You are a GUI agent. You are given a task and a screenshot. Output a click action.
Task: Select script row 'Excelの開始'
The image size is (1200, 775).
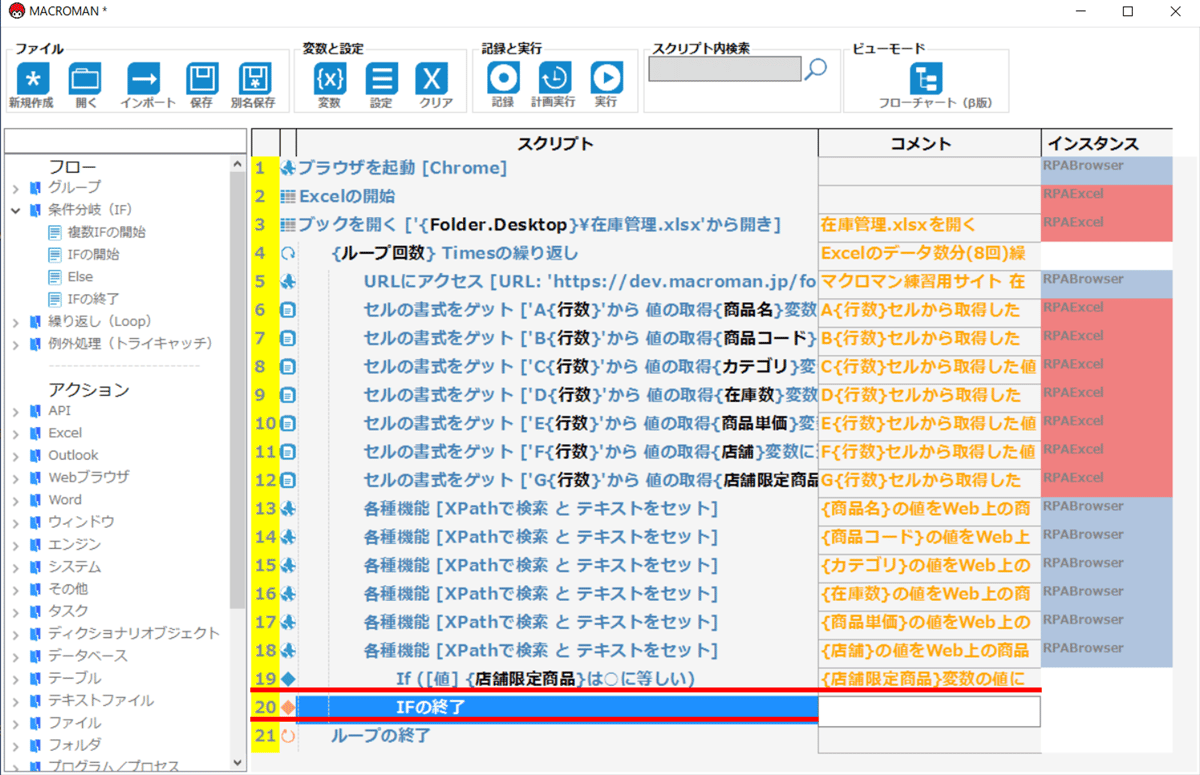pos(347,196)
